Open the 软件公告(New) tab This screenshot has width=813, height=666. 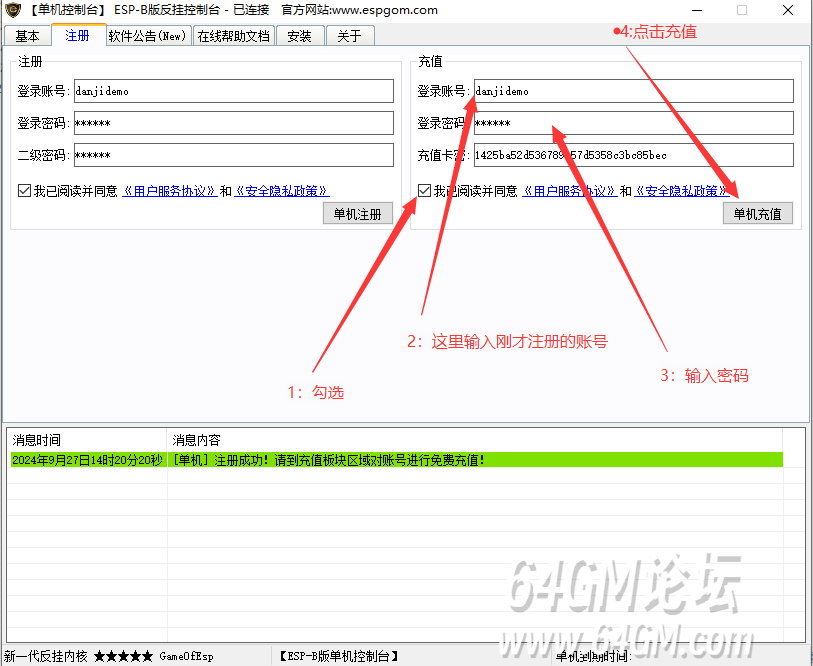pos(148,36)
